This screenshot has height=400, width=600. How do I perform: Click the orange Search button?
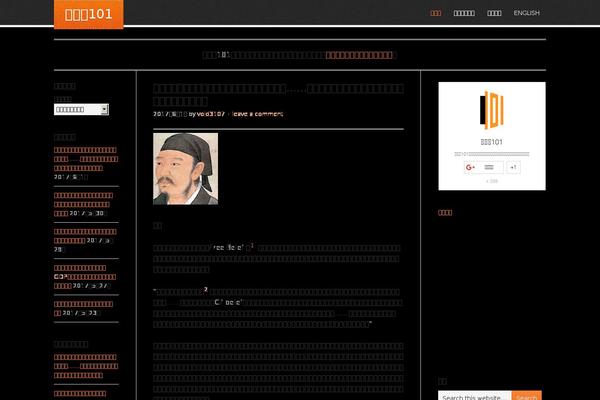pyautogui.click(x=527, y=396)
